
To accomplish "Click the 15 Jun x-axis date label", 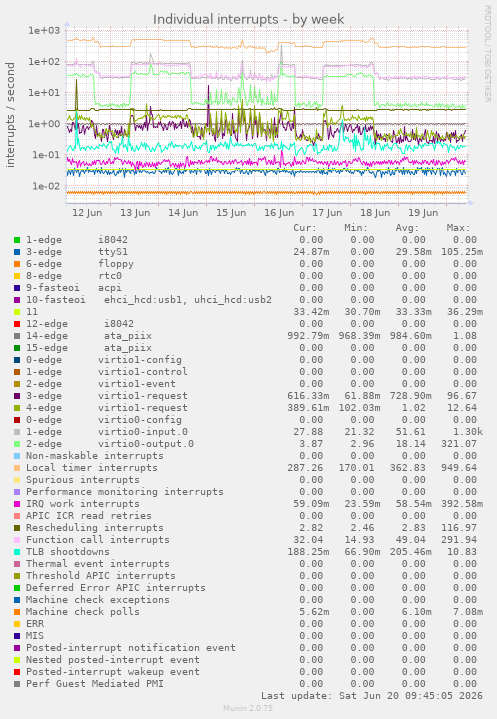I will 231,213.
